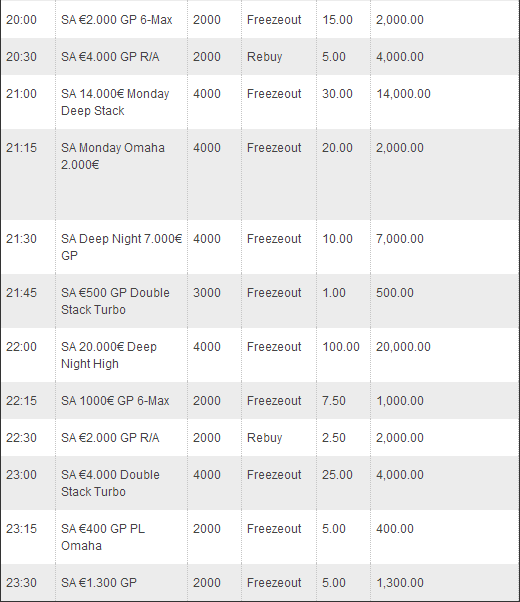The height and width of the screenshot is (602, 520).
Task: Select SA Monday Omaha 2.000€ row
Action: (x=260, y=174)
